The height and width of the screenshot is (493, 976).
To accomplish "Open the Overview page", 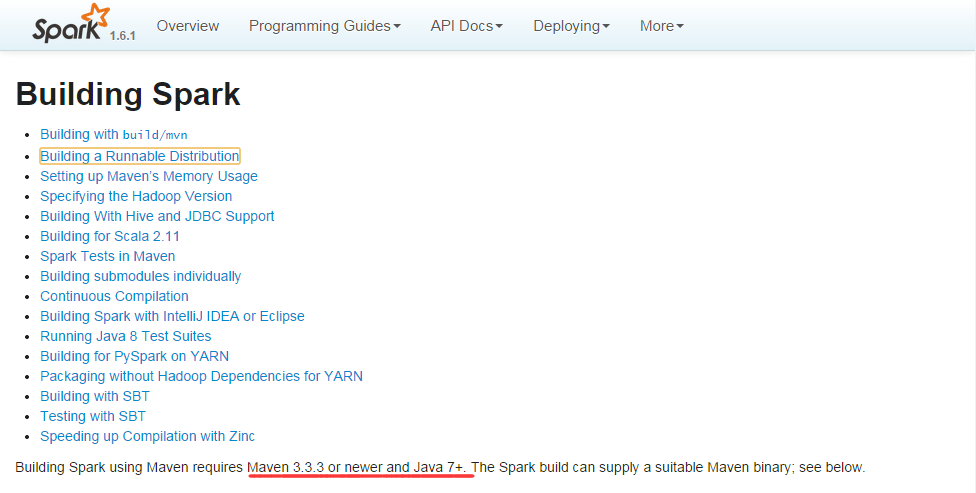I will [x=187, y=26].
